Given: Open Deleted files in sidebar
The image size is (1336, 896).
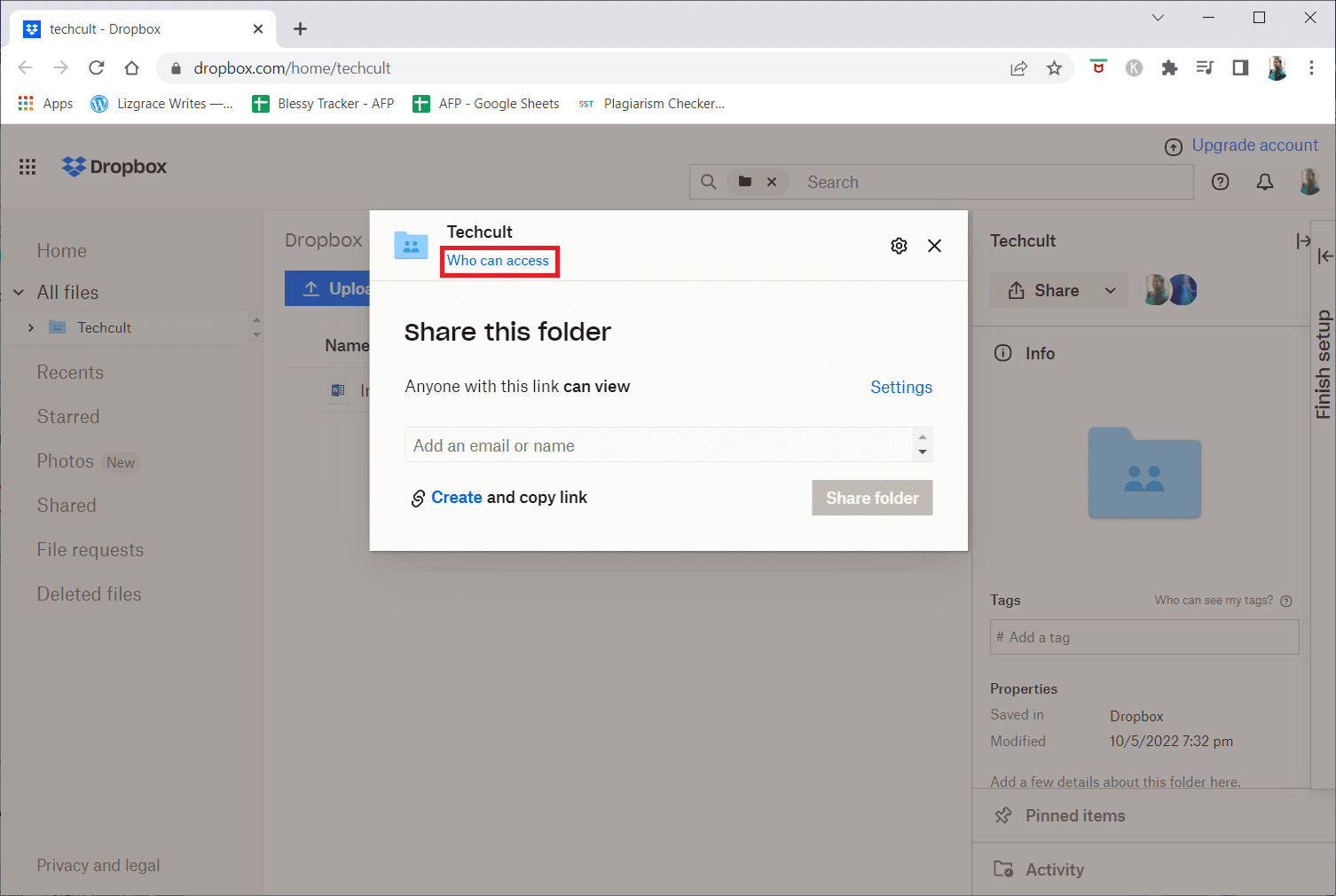Looking at the screenshot, I should point(89,594).
